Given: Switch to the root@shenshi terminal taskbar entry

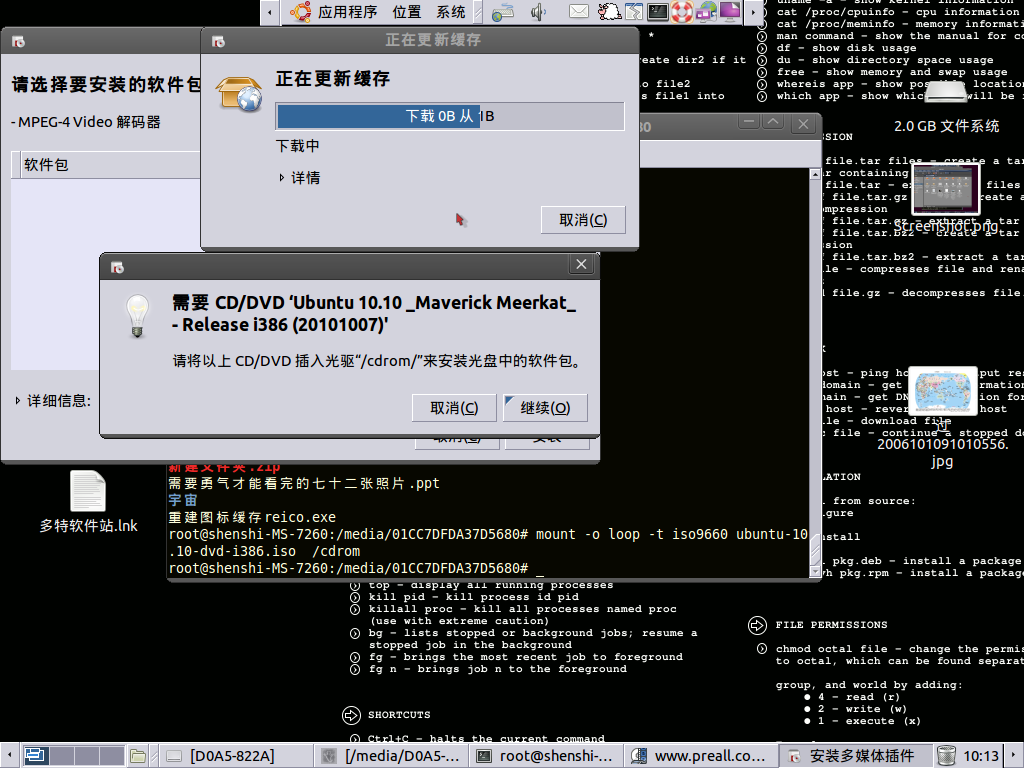Looking at the screenshot, I should pyautogui.click(x=546, y=756).
